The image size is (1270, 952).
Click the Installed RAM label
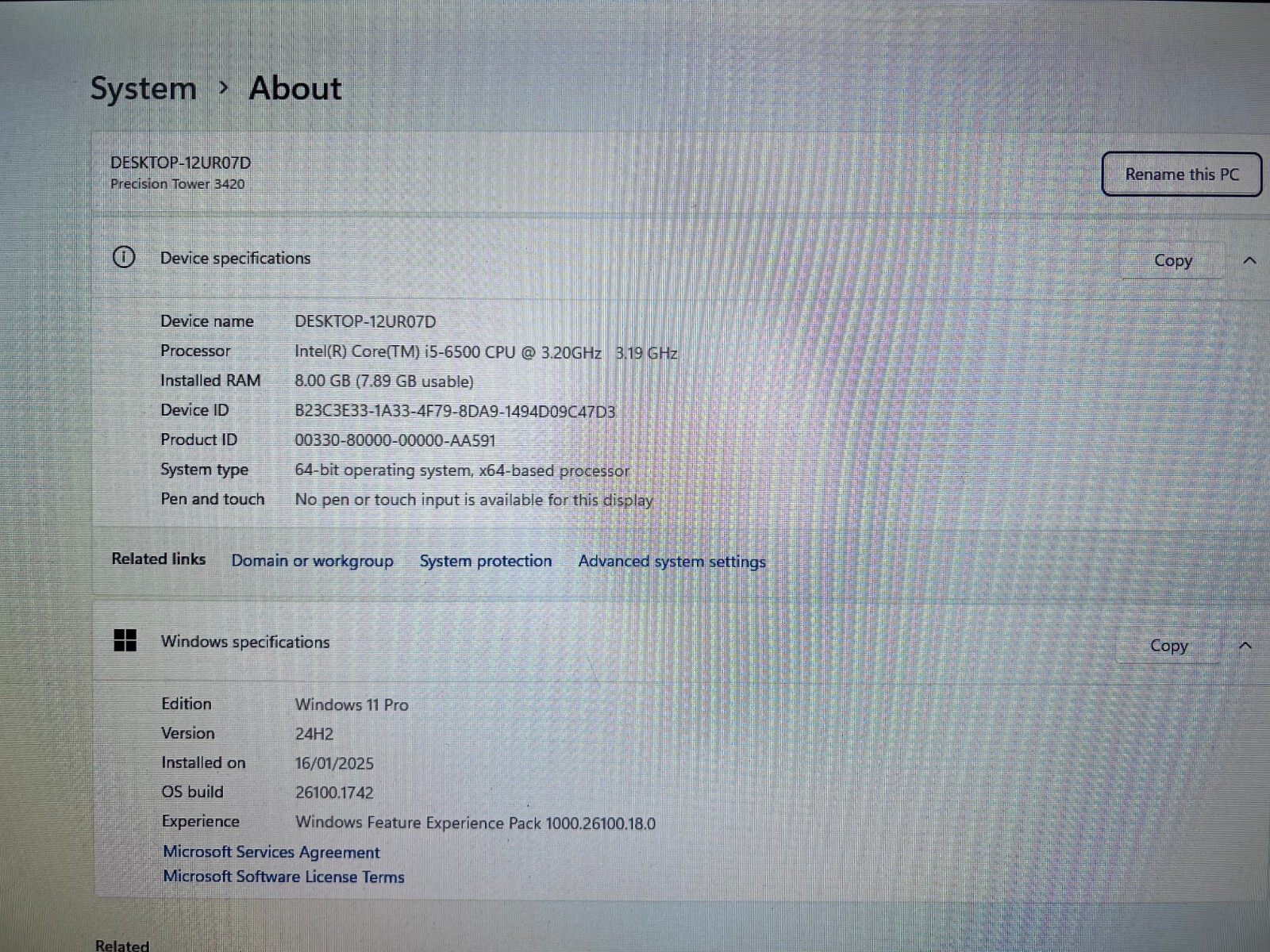210,381
